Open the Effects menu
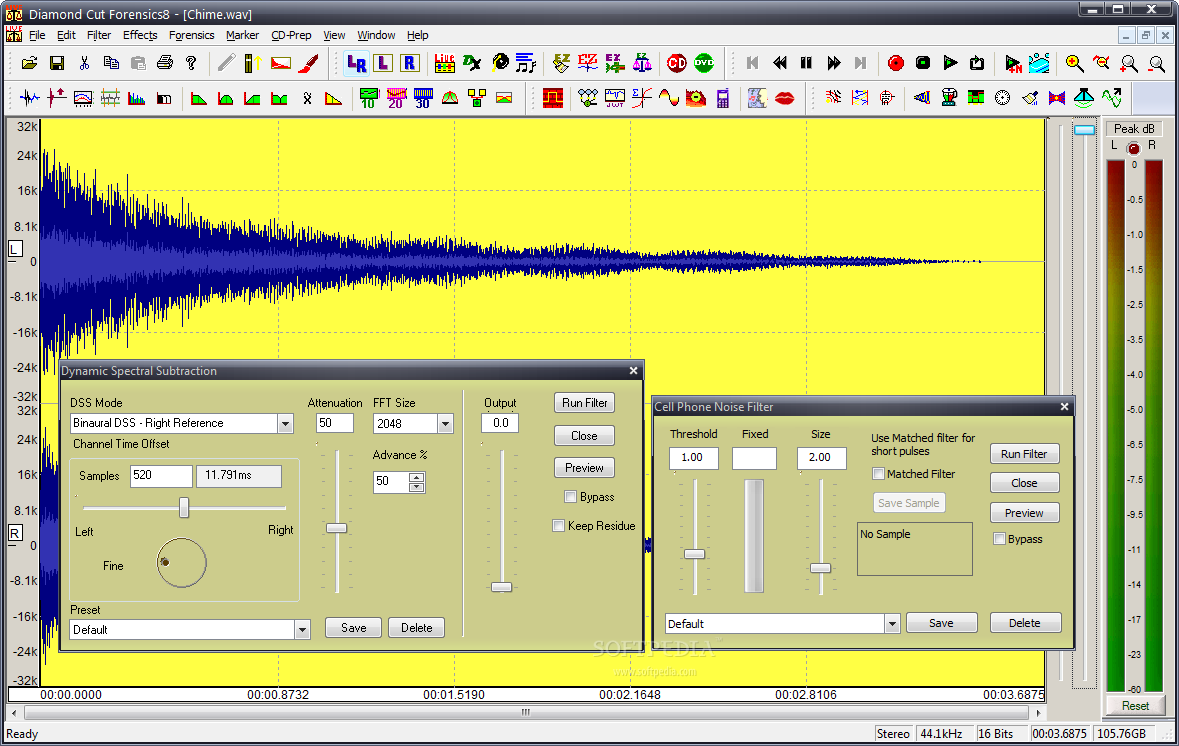Screen dimensions: 1179x746 pyautogui.click(x=140, y=35)
